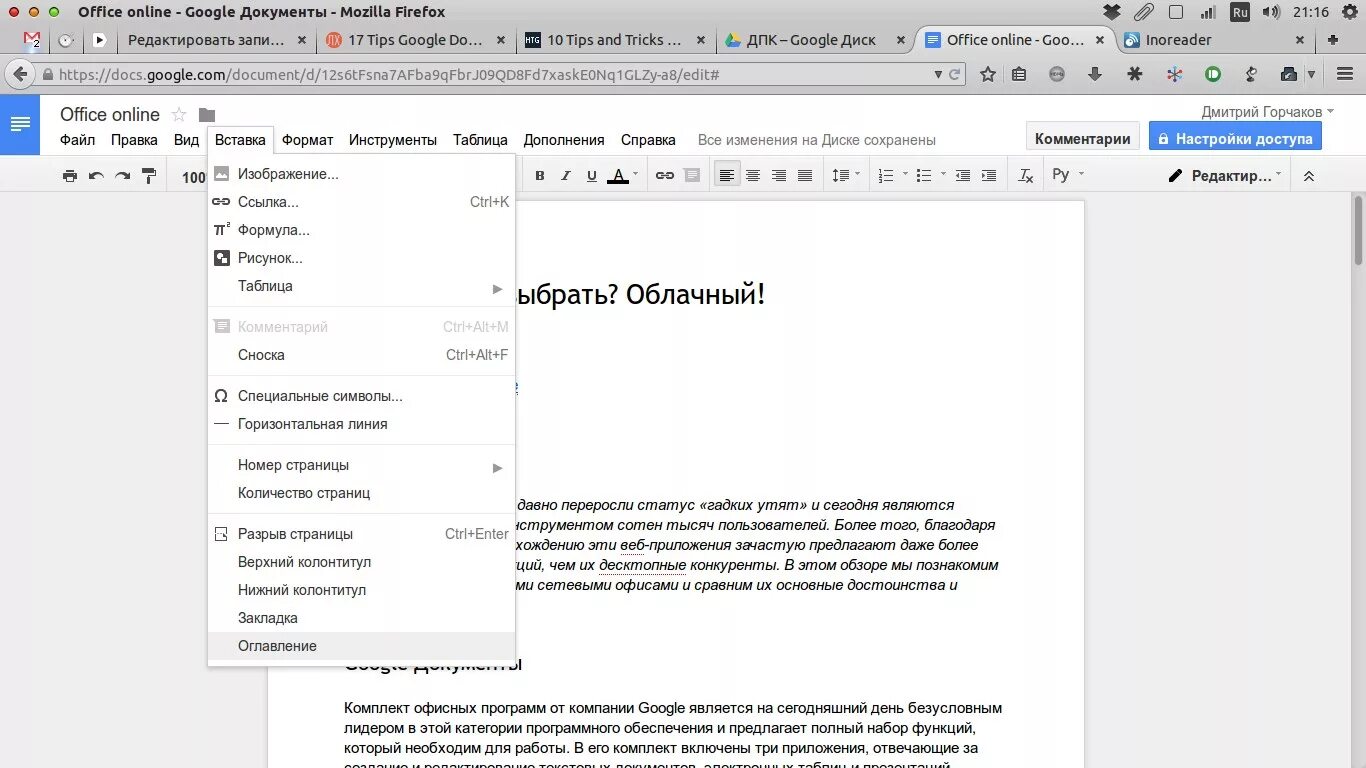The image size is (1366, 768).
Task: Insert a footnote with Сноска
Action: point(361,355)
